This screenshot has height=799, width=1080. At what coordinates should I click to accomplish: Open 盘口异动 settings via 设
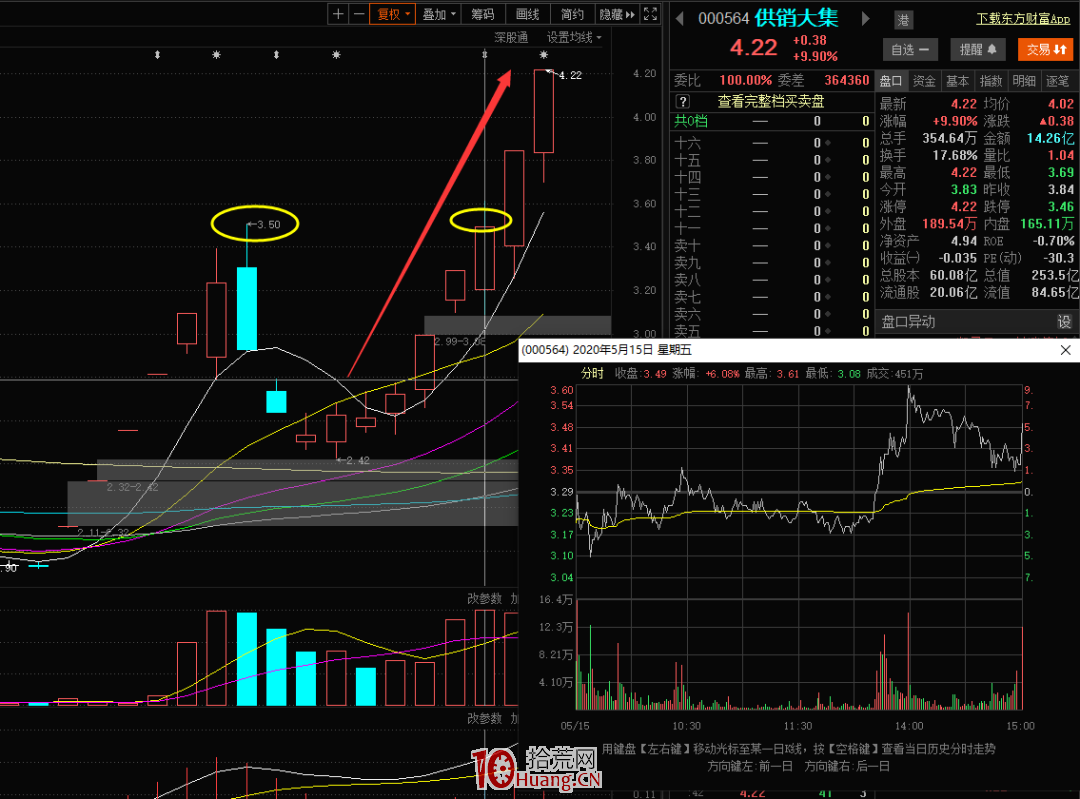(x=1064, y=322)
